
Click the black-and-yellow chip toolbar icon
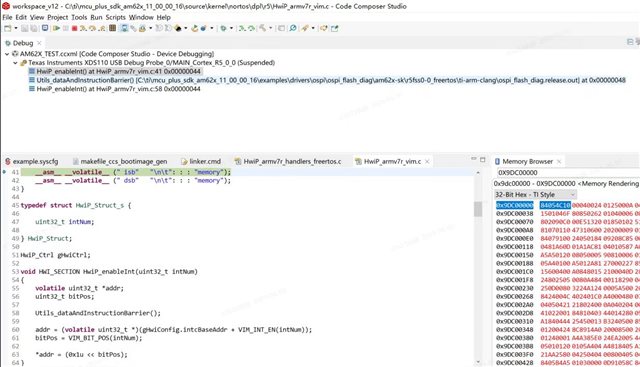tap(178, 28)
